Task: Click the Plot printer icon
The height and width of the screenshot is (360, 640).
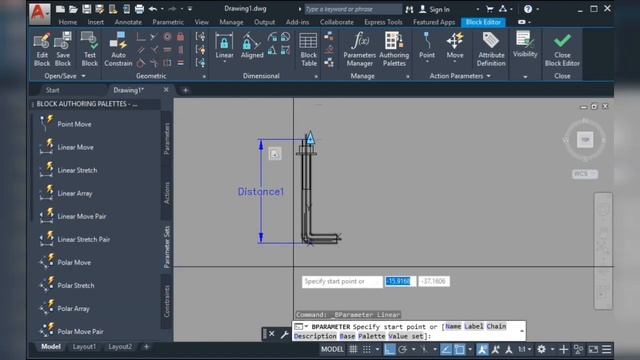Action: pyautogui.click(x=139, y=9)
